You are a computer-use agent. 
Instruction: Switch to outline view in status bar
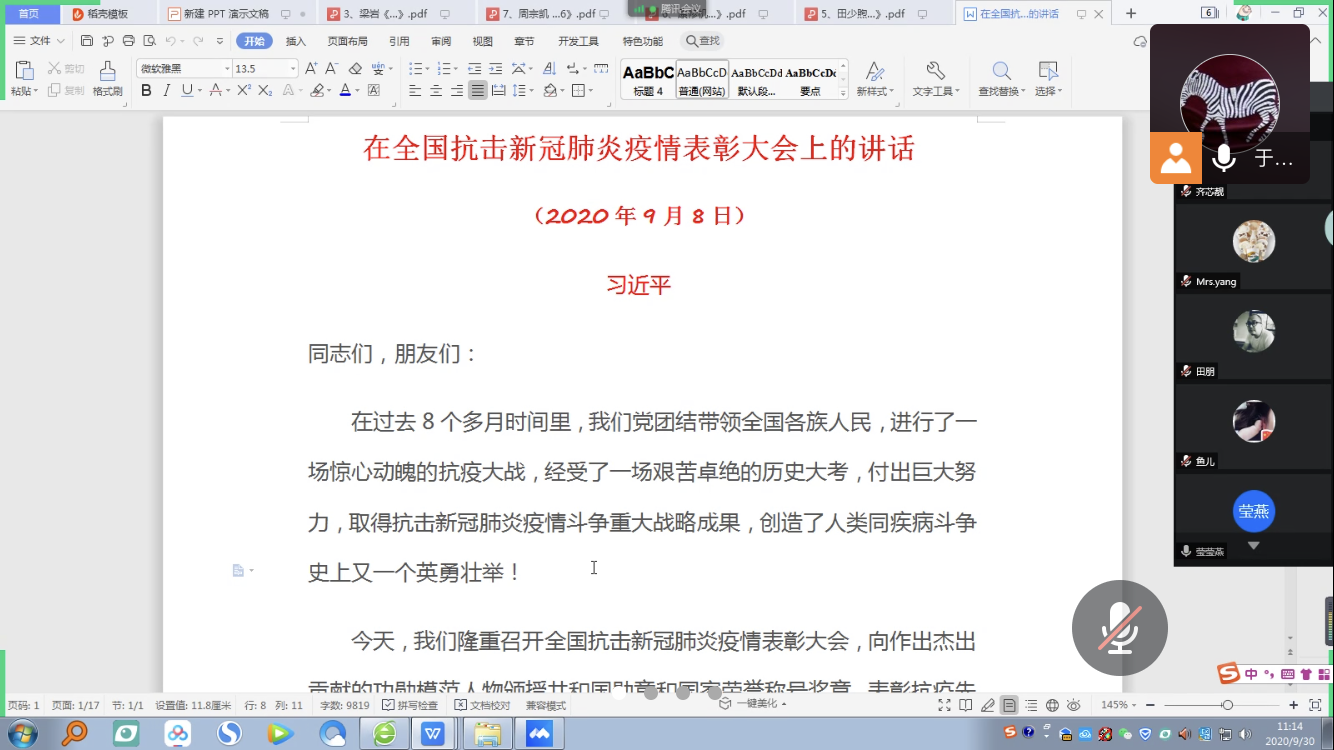1031,705
